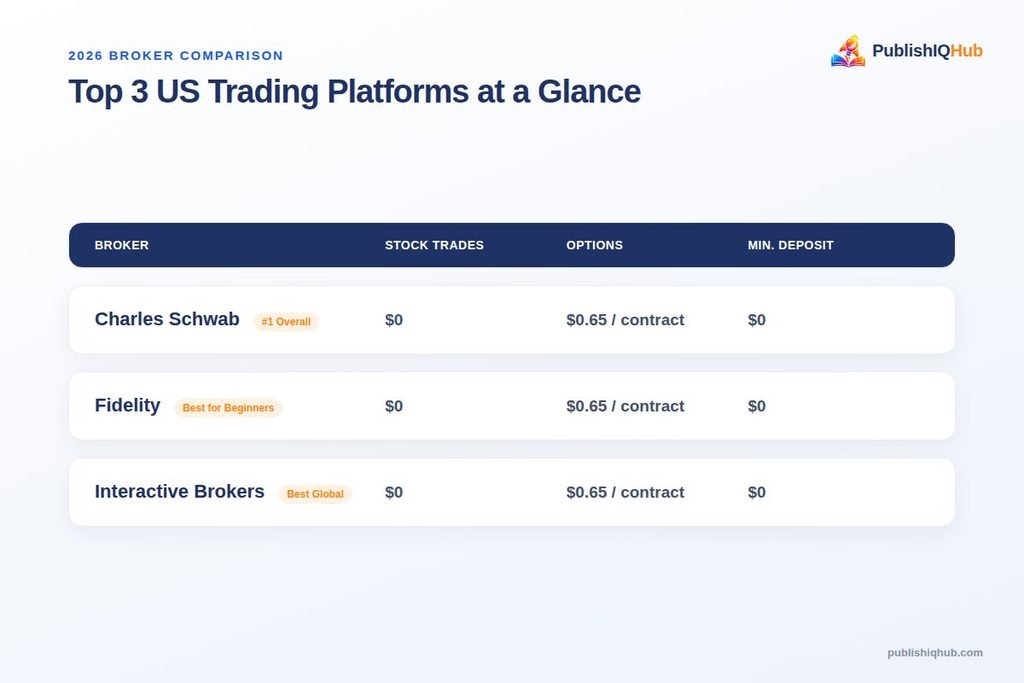Open the publishiqhub.com footer link

coord(935,653)
